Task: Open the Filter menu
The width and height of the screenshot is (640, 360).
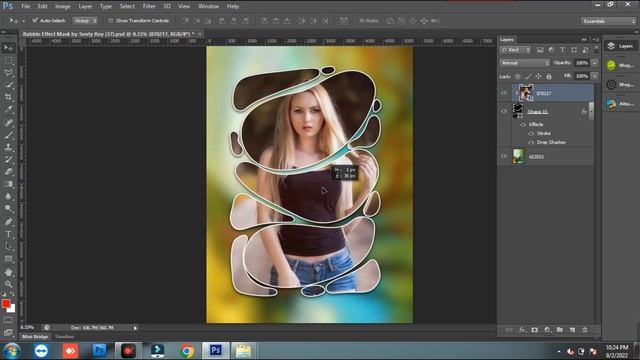Action: (149, 6)
